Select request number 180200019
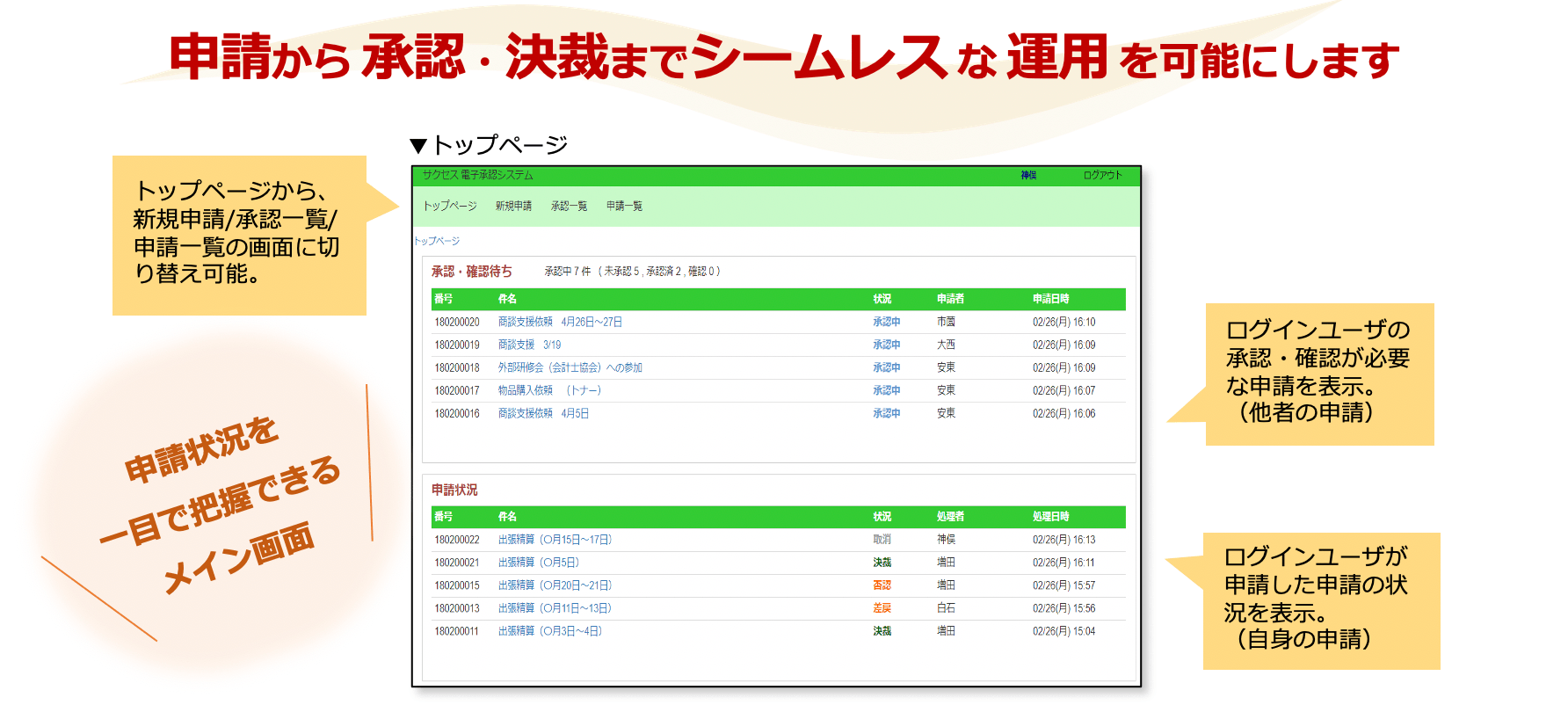1568x712 pixels. (457, 345)
